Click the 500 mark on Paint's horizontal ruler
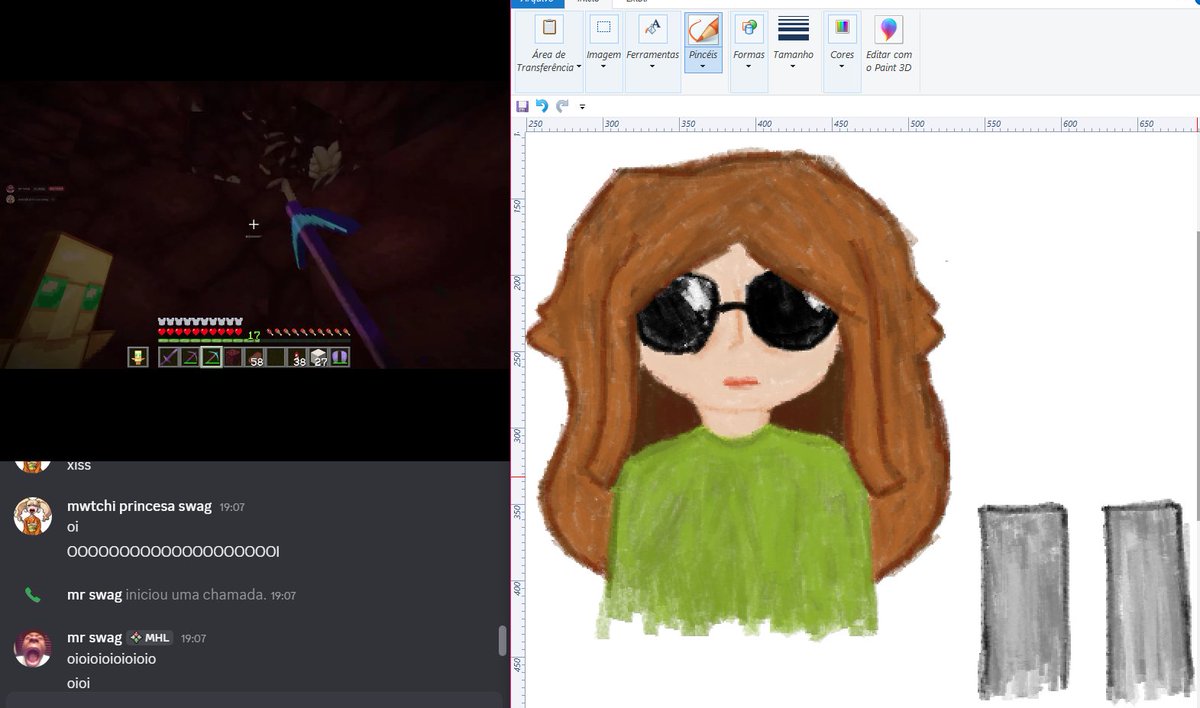The width and height of the screenshot is (1200, 708). tap(916, 124)
